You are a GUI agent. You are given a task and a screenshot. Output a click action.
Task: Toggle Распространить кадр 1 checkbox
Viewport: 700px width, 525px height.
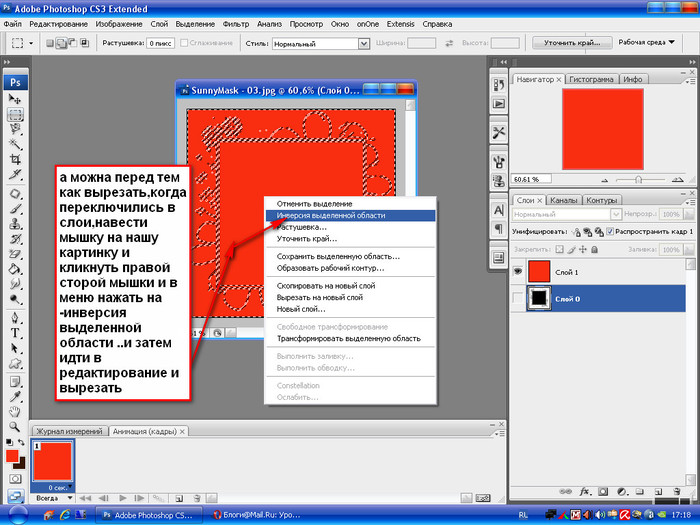610,231
